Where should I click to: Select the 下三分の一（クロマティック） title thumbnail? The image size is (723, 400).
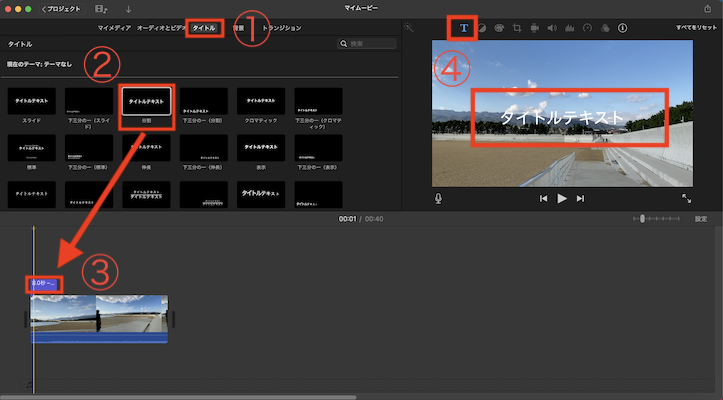pyautogui.click(x=318, y=101)
